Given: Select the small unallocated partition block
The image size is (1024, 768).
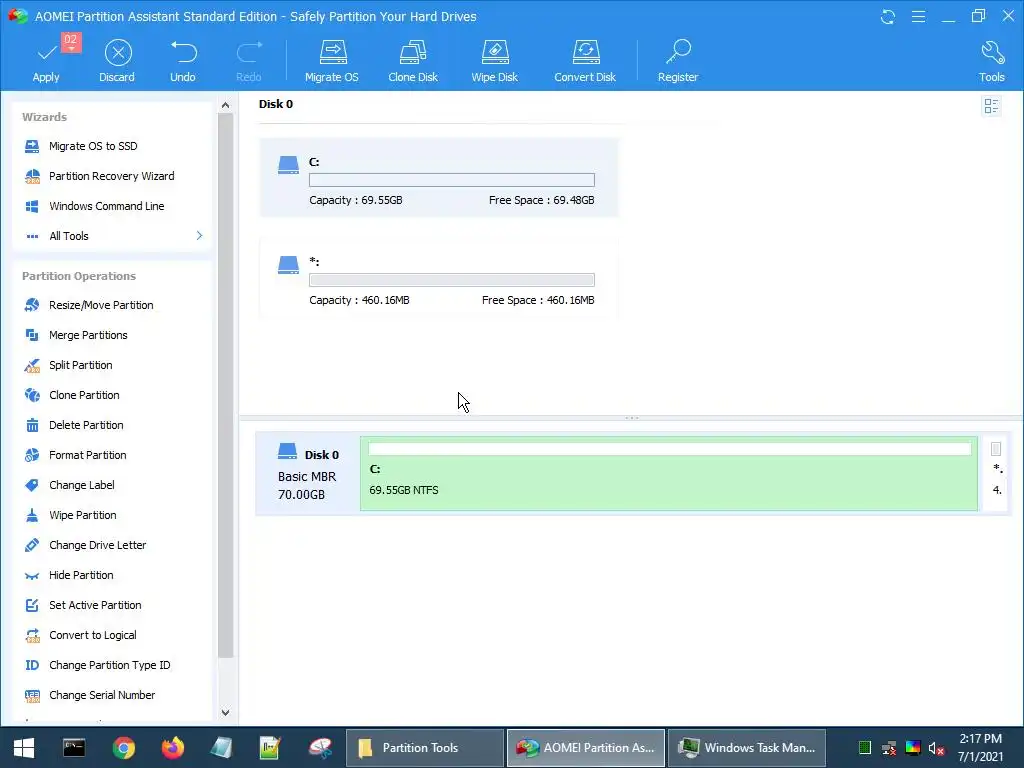Looking at the screenshot, I should pyautogui.click(x=997, y=473).
